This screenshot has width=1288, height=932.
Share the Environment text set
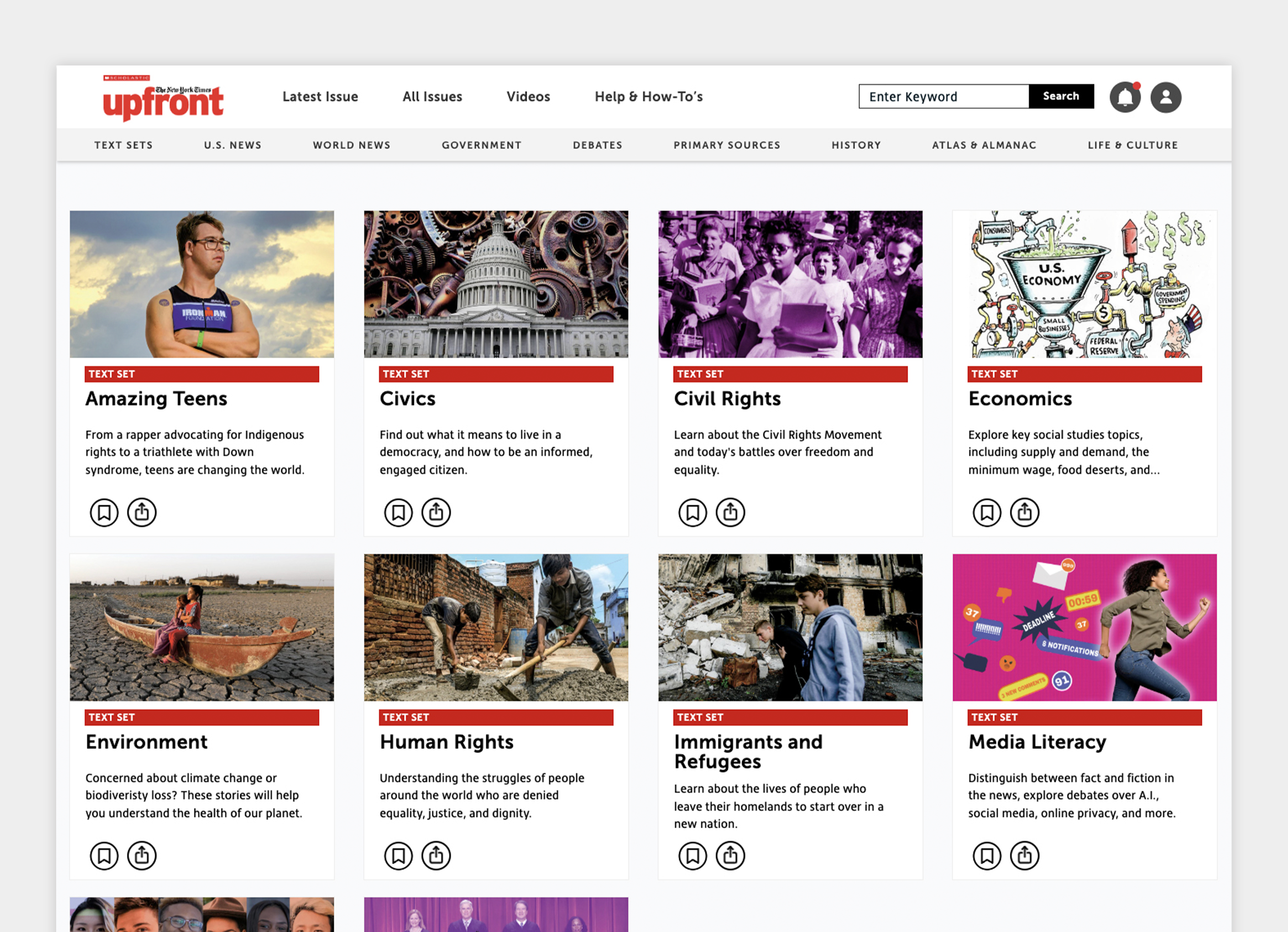pyautogui.click(x=141, y=855)
